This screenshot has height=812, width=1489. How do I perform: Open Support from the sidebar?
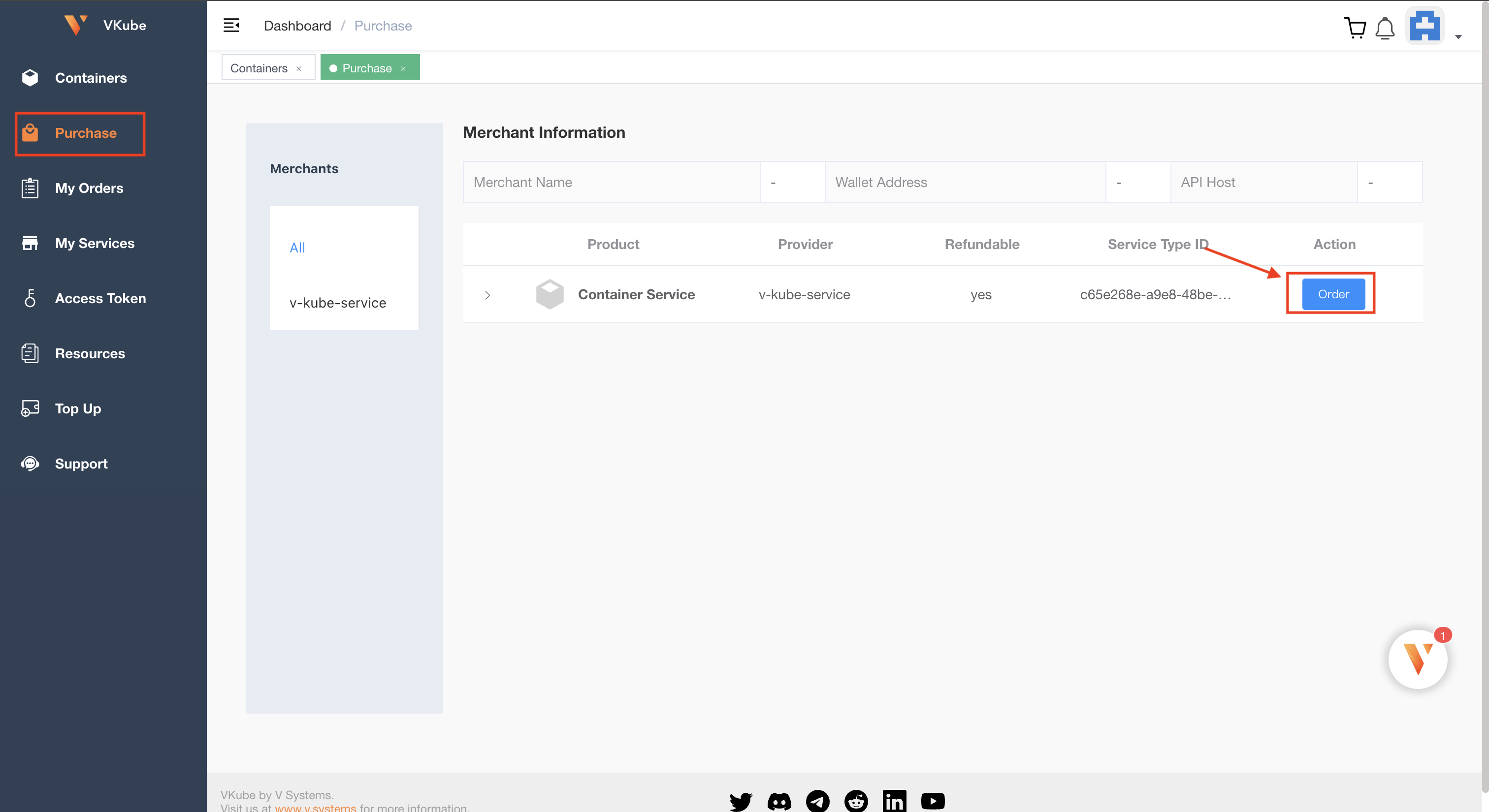point(81,464)
